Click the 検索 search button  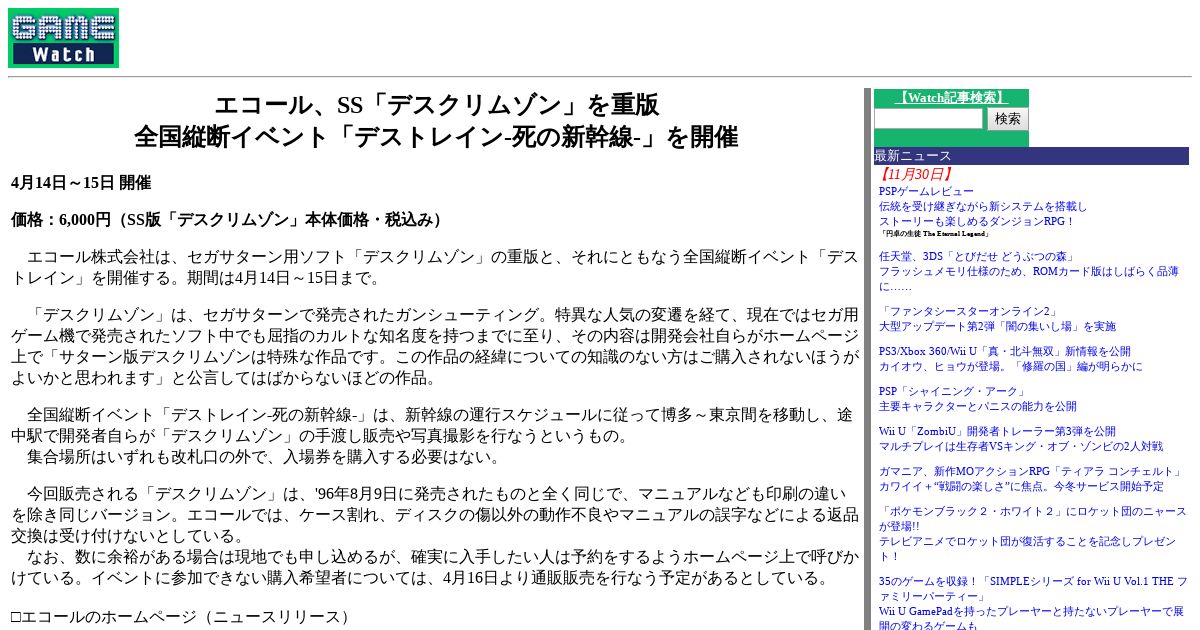click(x=1007, y=119)
